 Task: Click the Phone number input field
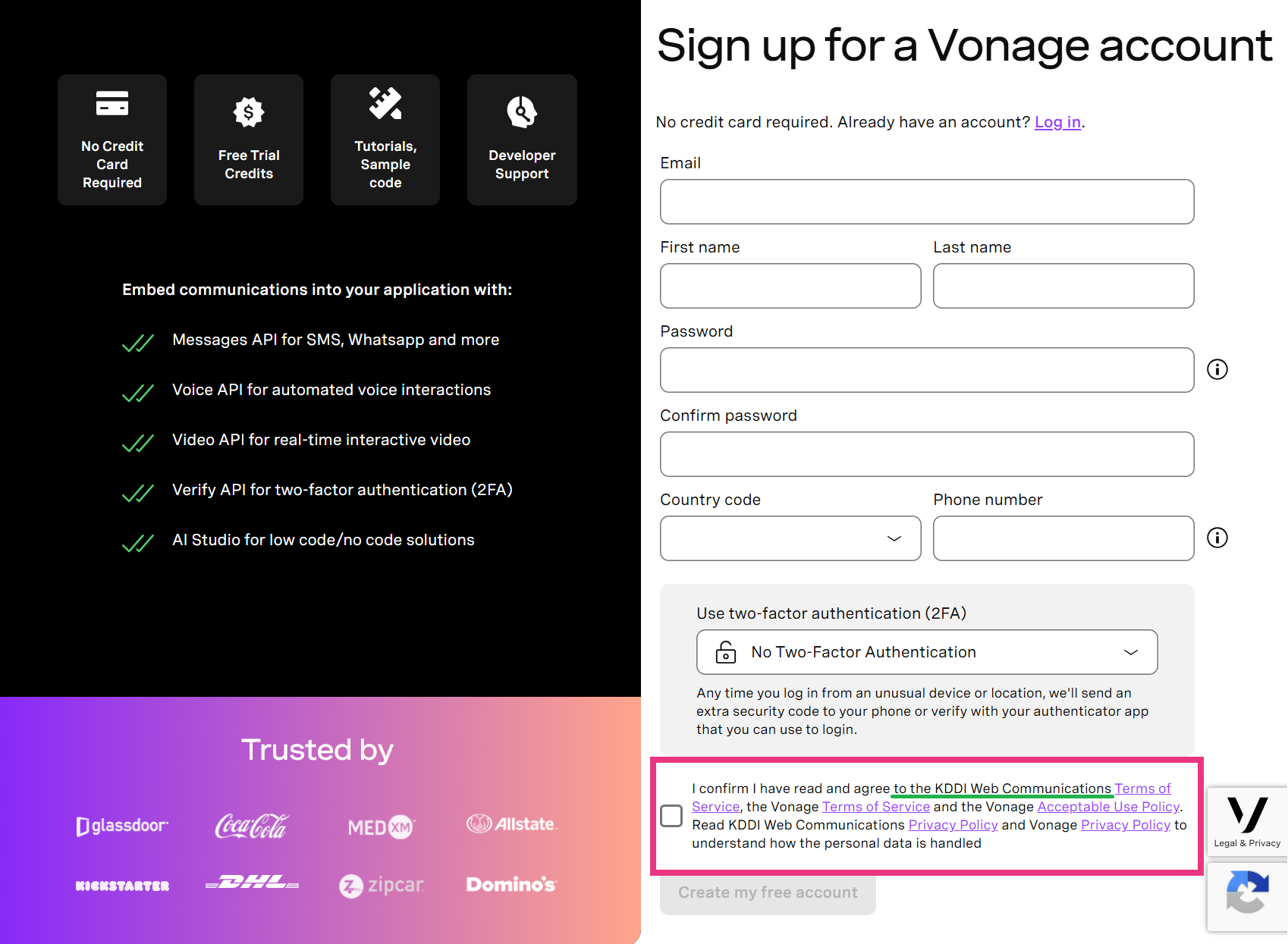1063,538
